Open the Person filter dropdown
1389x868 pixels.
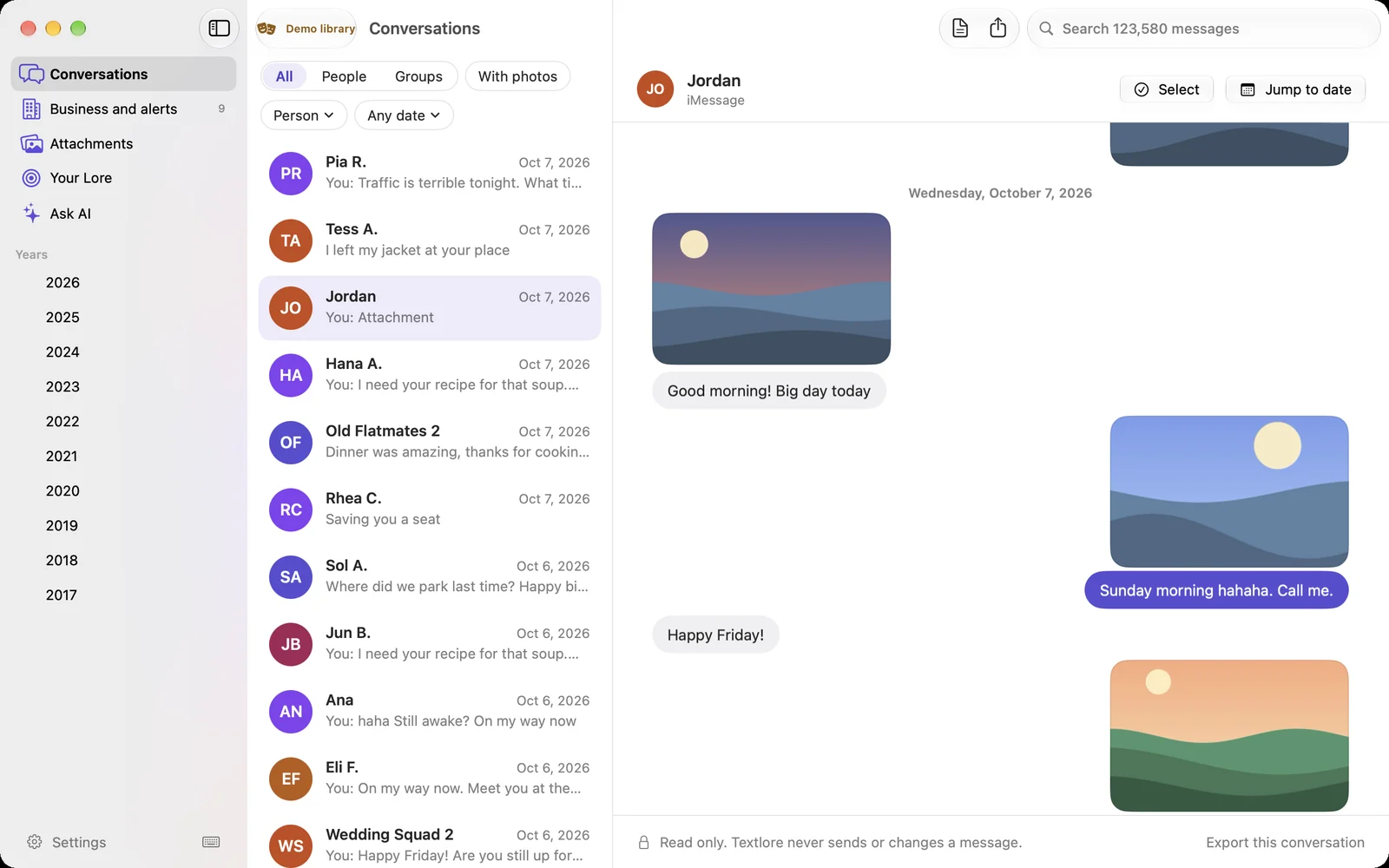pyautogui.click(x=304, y=115)
